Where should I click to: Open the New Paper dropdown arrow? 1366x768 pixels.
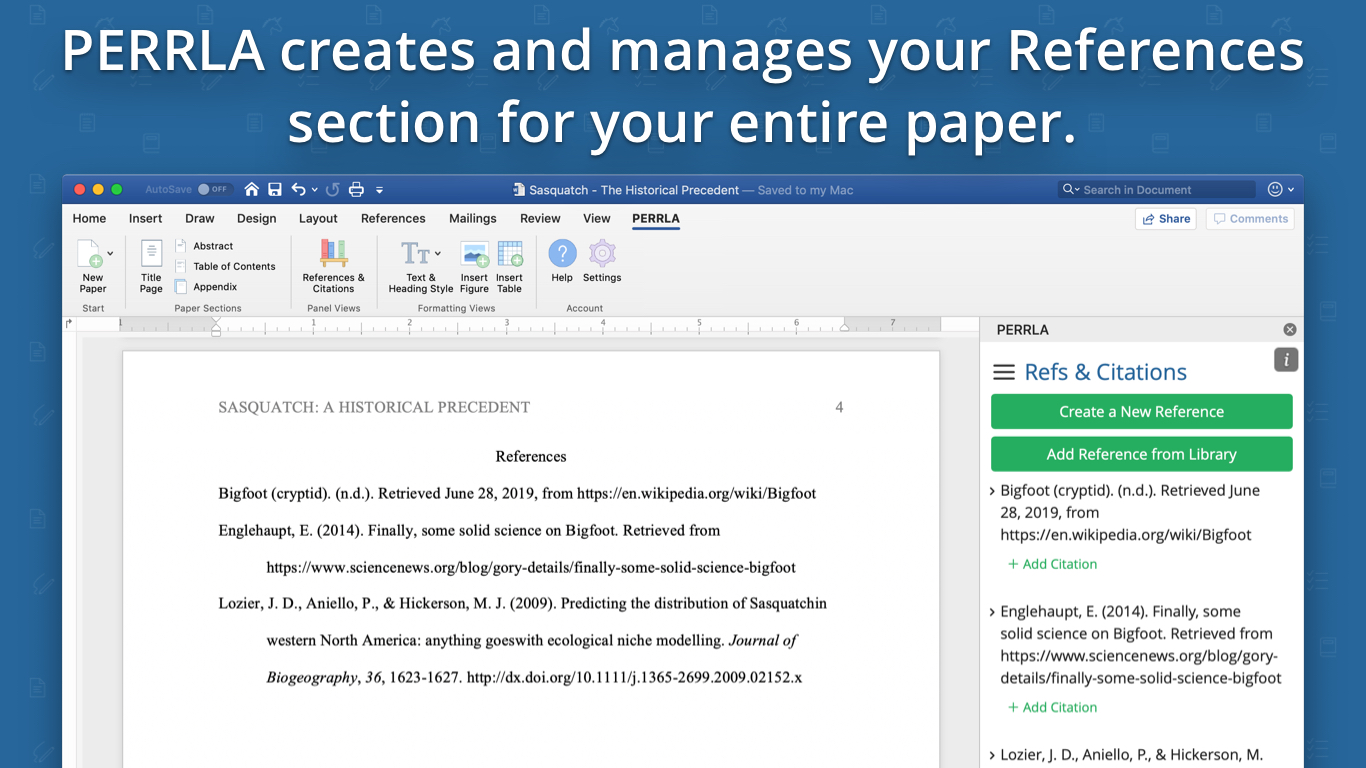(110, 254)
